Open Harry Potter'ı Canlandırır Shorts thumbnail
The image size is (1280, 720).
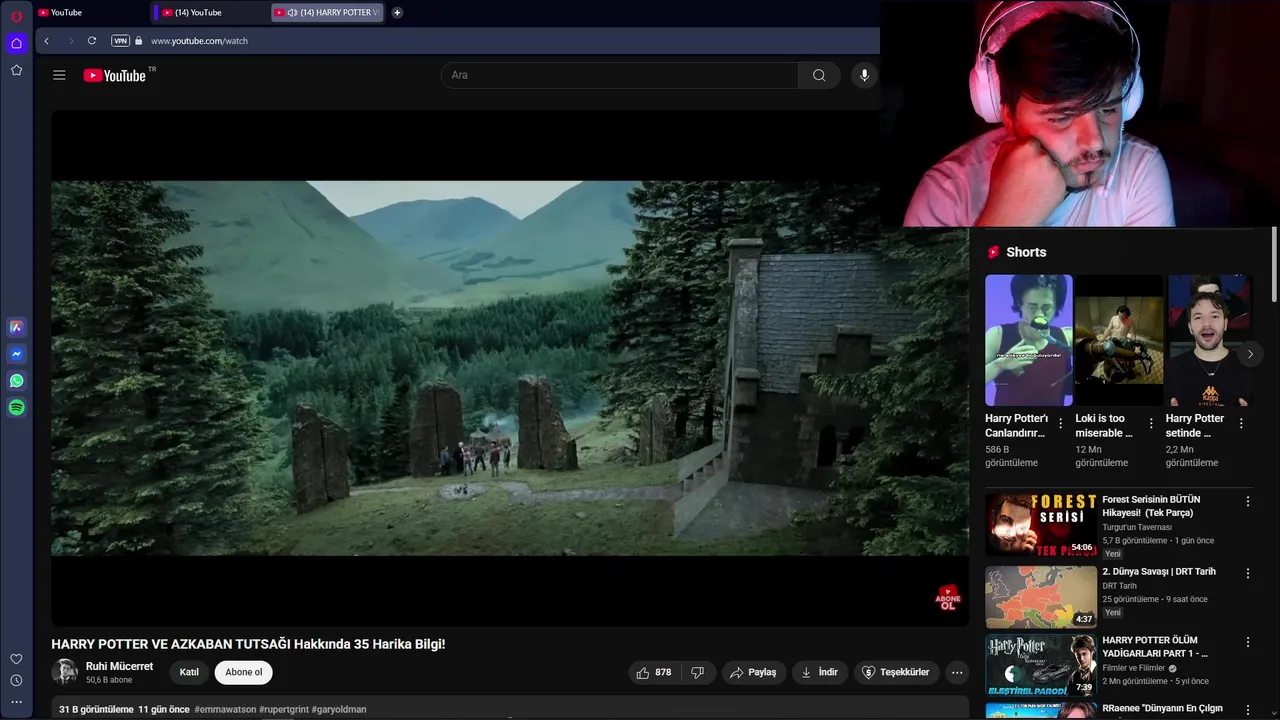pyautogui.click(x=1029, y=340)
